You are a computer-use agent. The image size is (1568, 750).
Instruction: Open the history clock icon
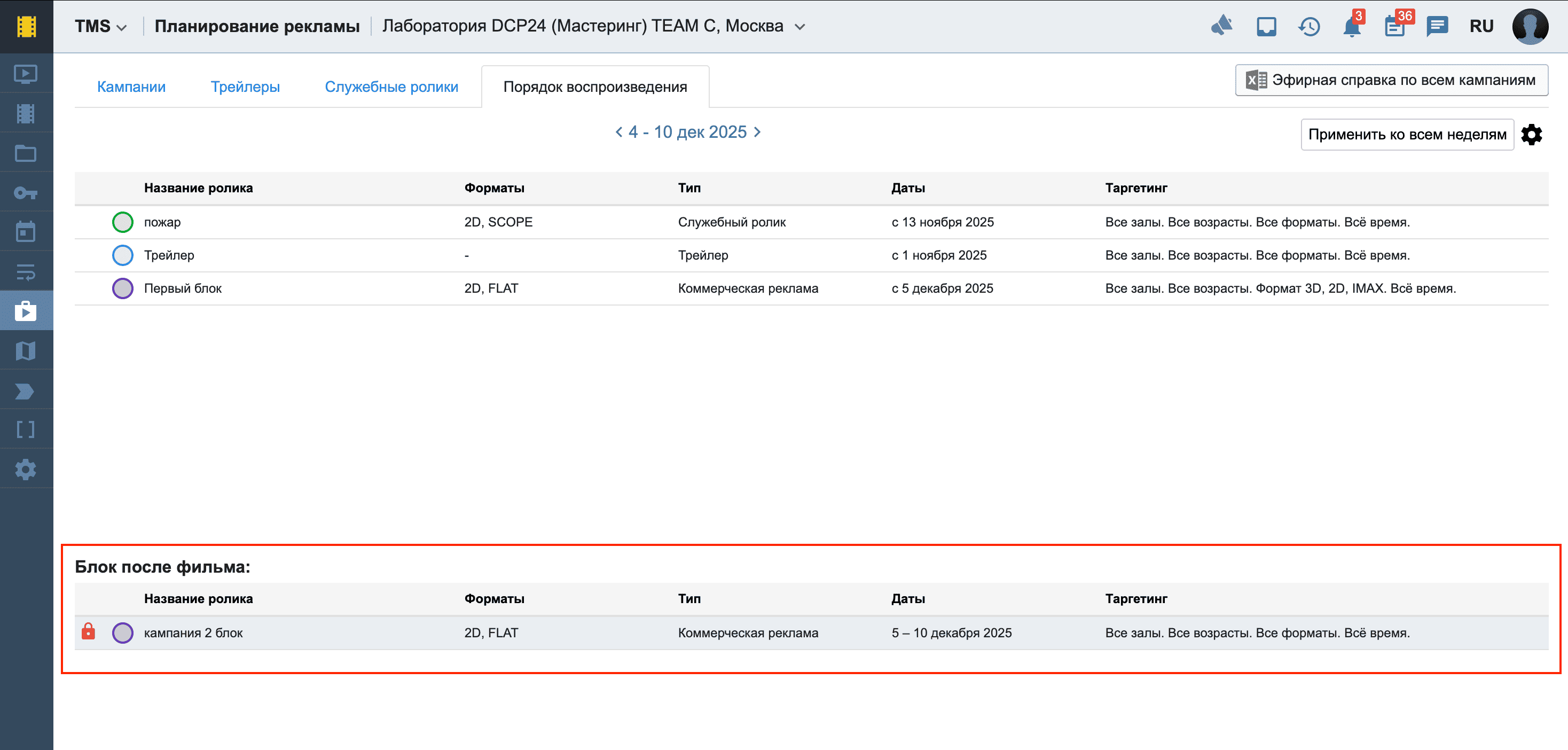pos(1308,27)
